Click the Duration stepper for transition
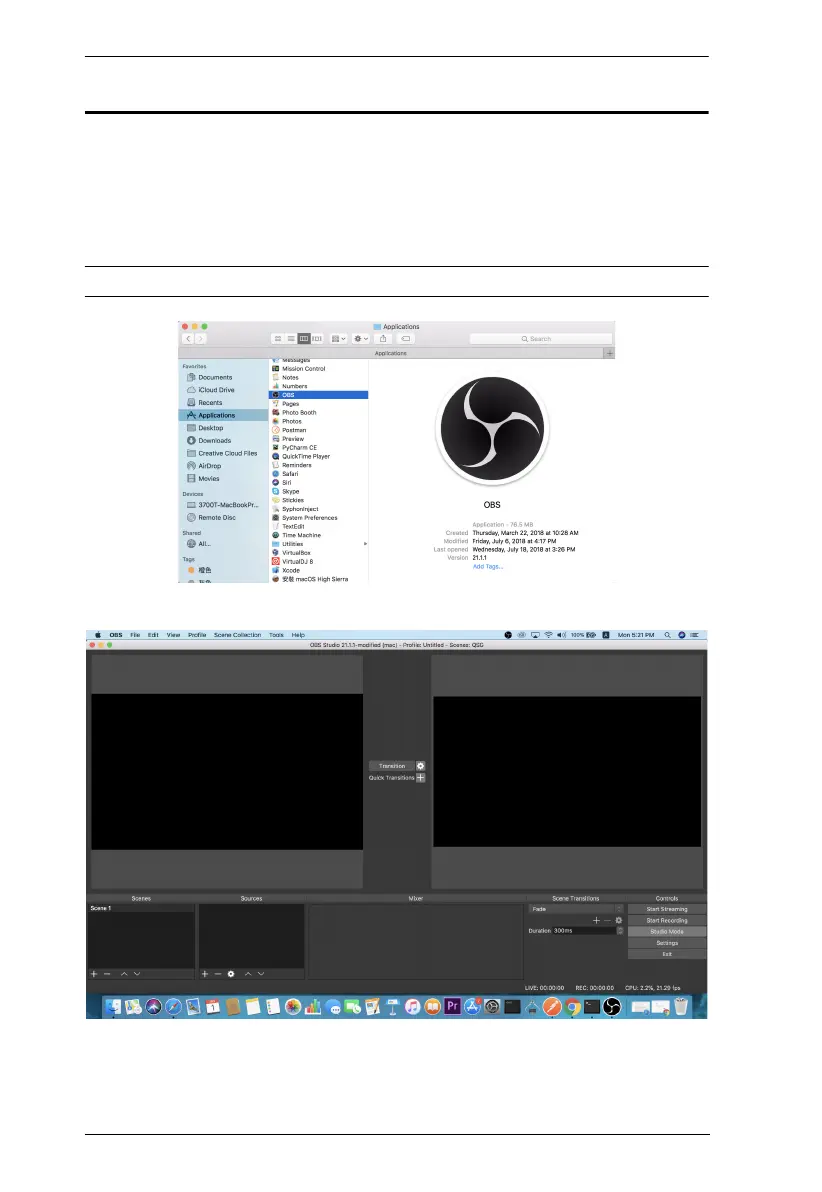The height and width of the screenshot is (1192, 822). (620, 931)
